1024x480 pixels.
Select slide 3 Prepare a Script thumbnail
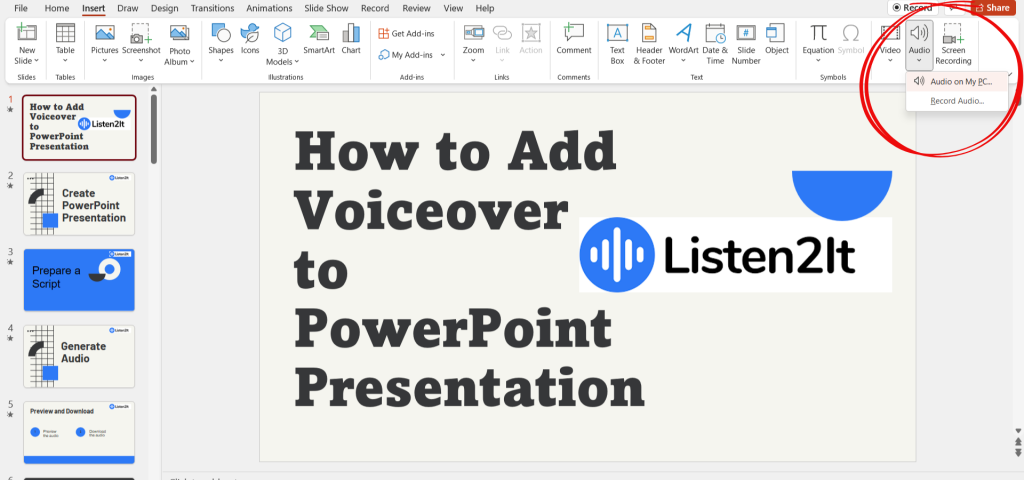79,280
